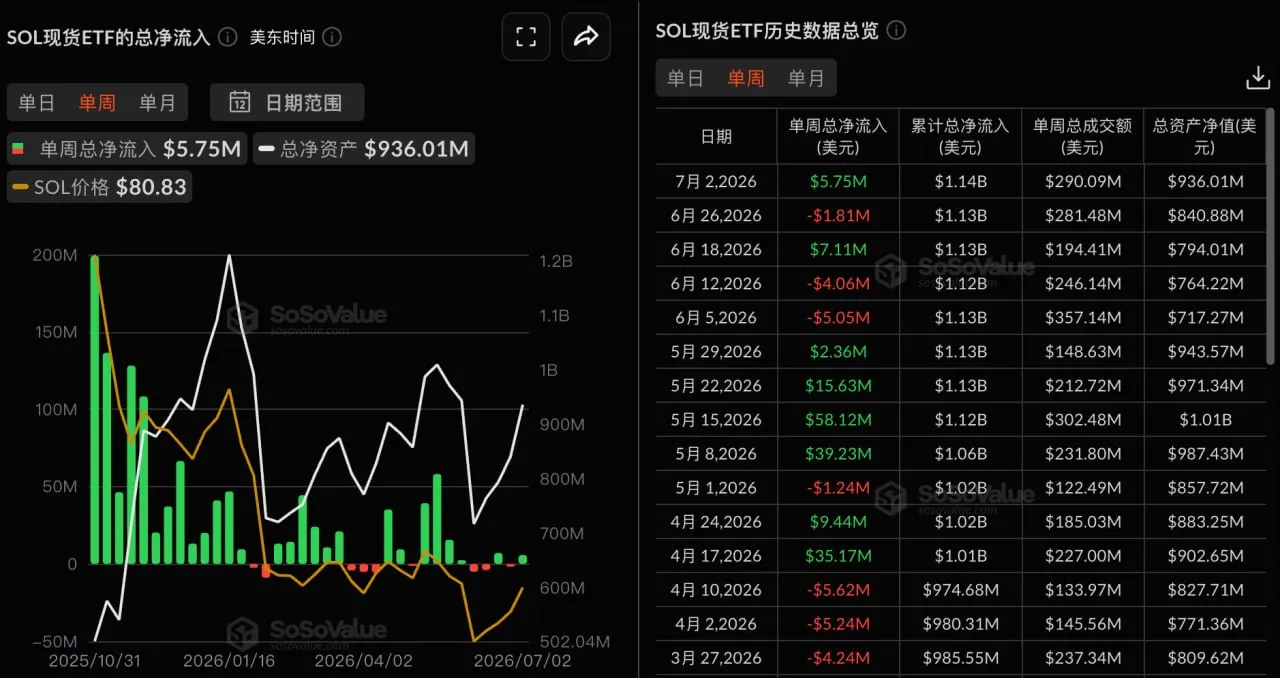This screenshot has height=678, width=1280.
Task: Switch chart to 单月 view
Action: click(157, 102)
